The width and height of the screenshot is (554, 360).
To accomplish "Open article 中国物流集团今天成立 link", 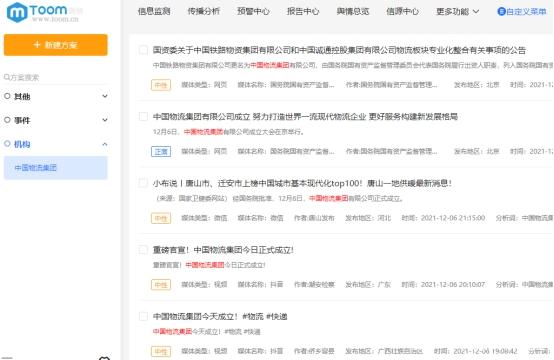I will (x=220, y=317).
